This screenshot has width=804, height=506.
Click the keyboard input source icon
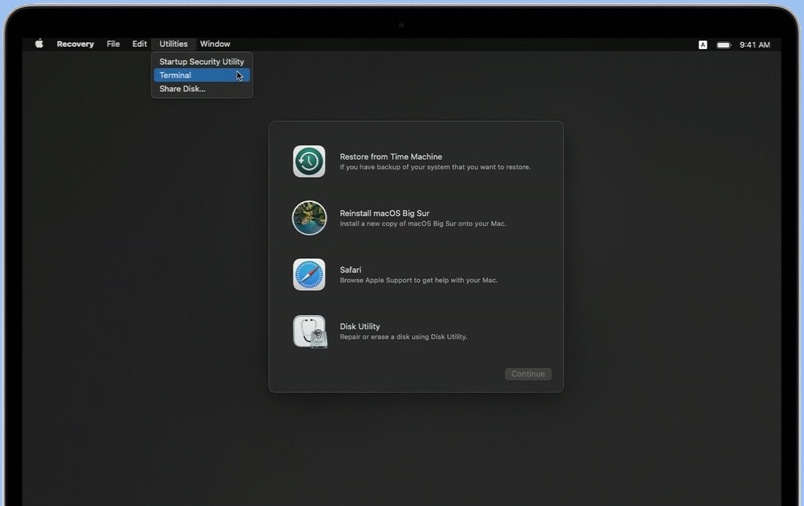(x=702, y=45)
